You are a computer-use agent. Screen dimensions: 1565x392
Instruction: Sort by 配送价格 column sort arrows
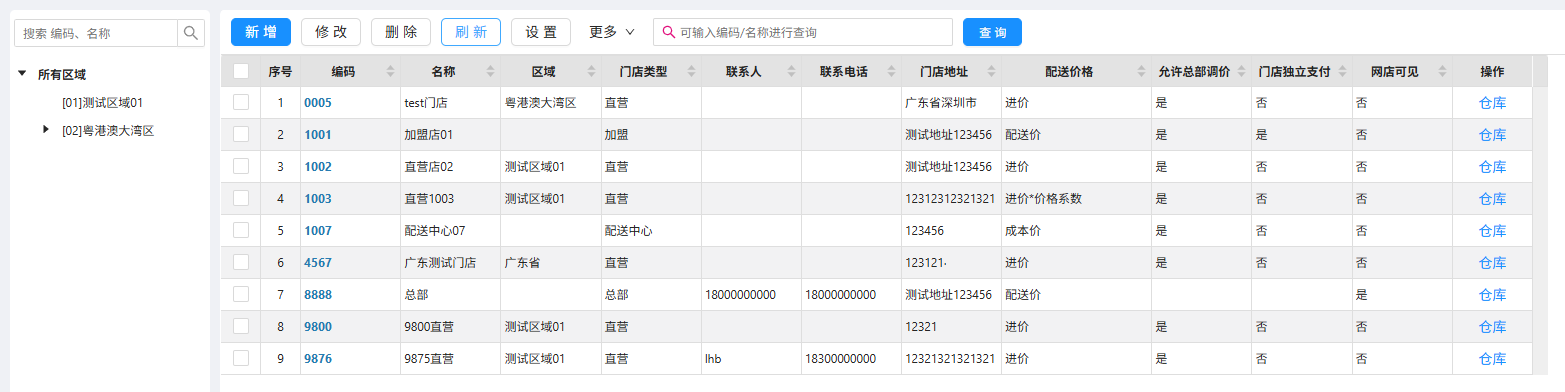(x=1140, y=71)
